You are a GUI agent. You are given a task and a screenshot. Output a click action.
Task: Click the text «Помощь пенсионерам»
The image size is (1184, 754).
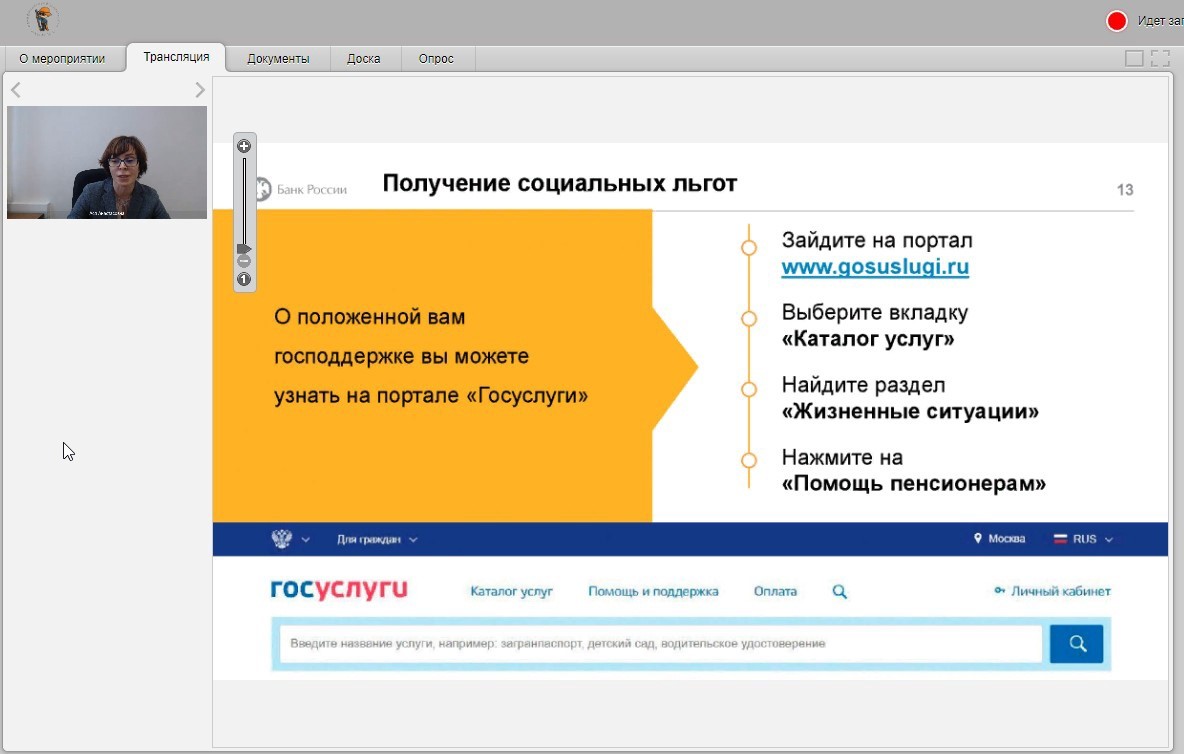(914, 483)
